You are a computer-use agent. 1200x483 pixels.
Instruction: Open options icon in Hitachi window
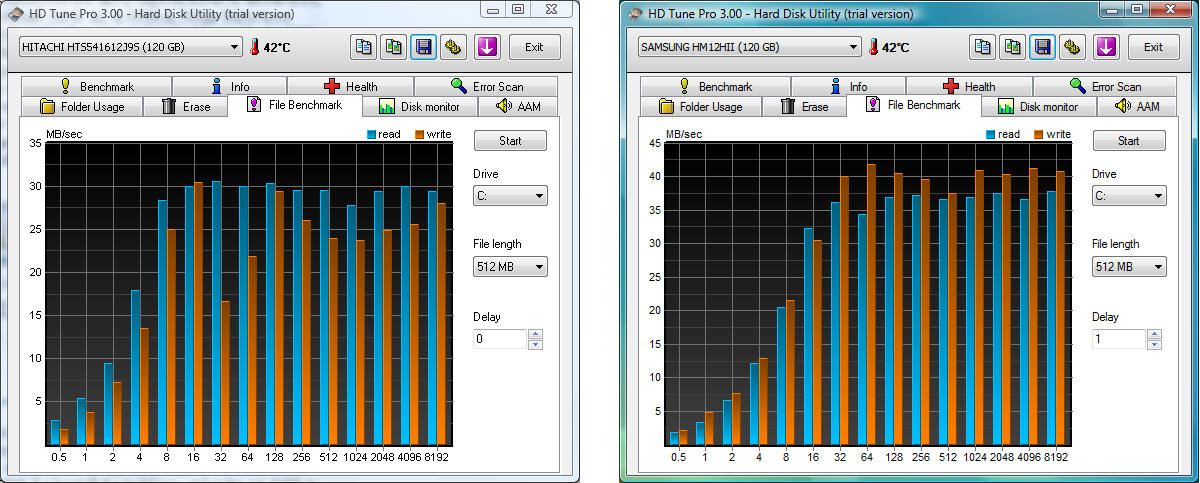(x=453, y=47)
